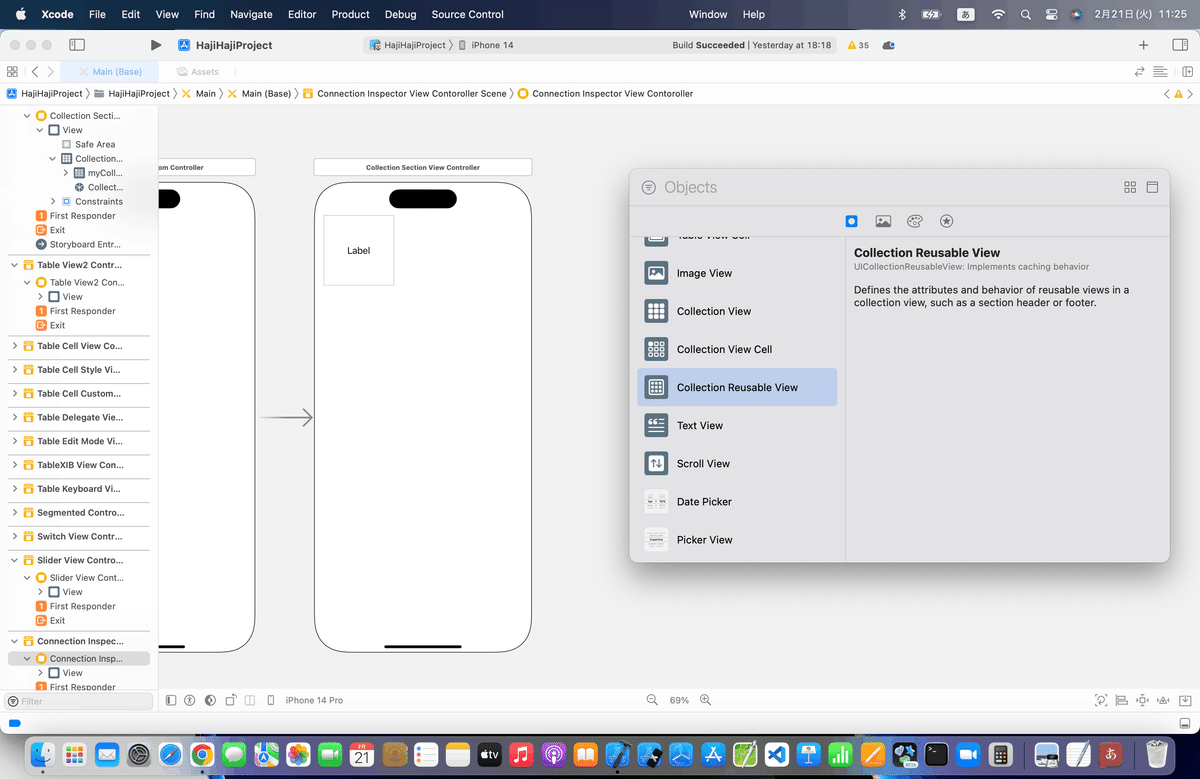The width and height of the screenshot is (1200, 779).
Task: Open the Source Control menu
Action: (468, 14)
